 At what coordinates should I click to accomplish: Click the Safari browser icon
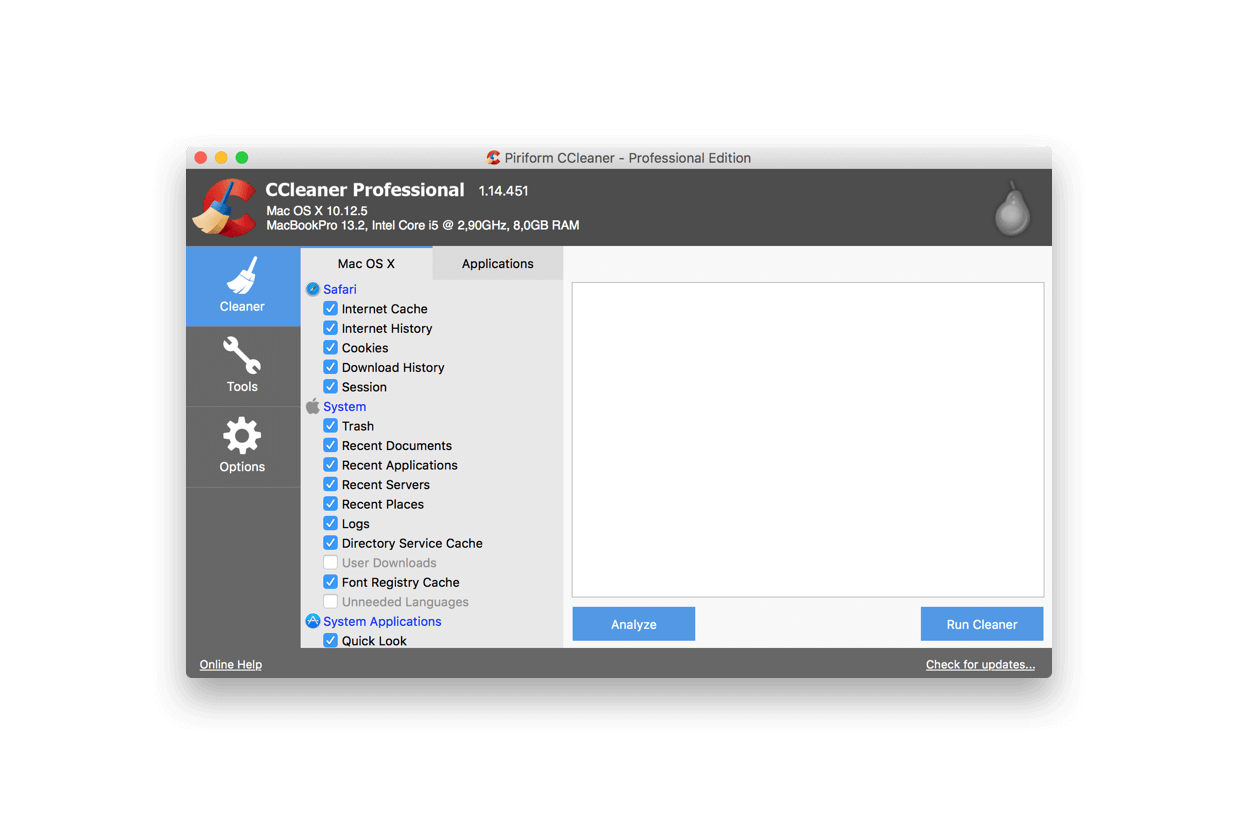click(x=313, y=289)
